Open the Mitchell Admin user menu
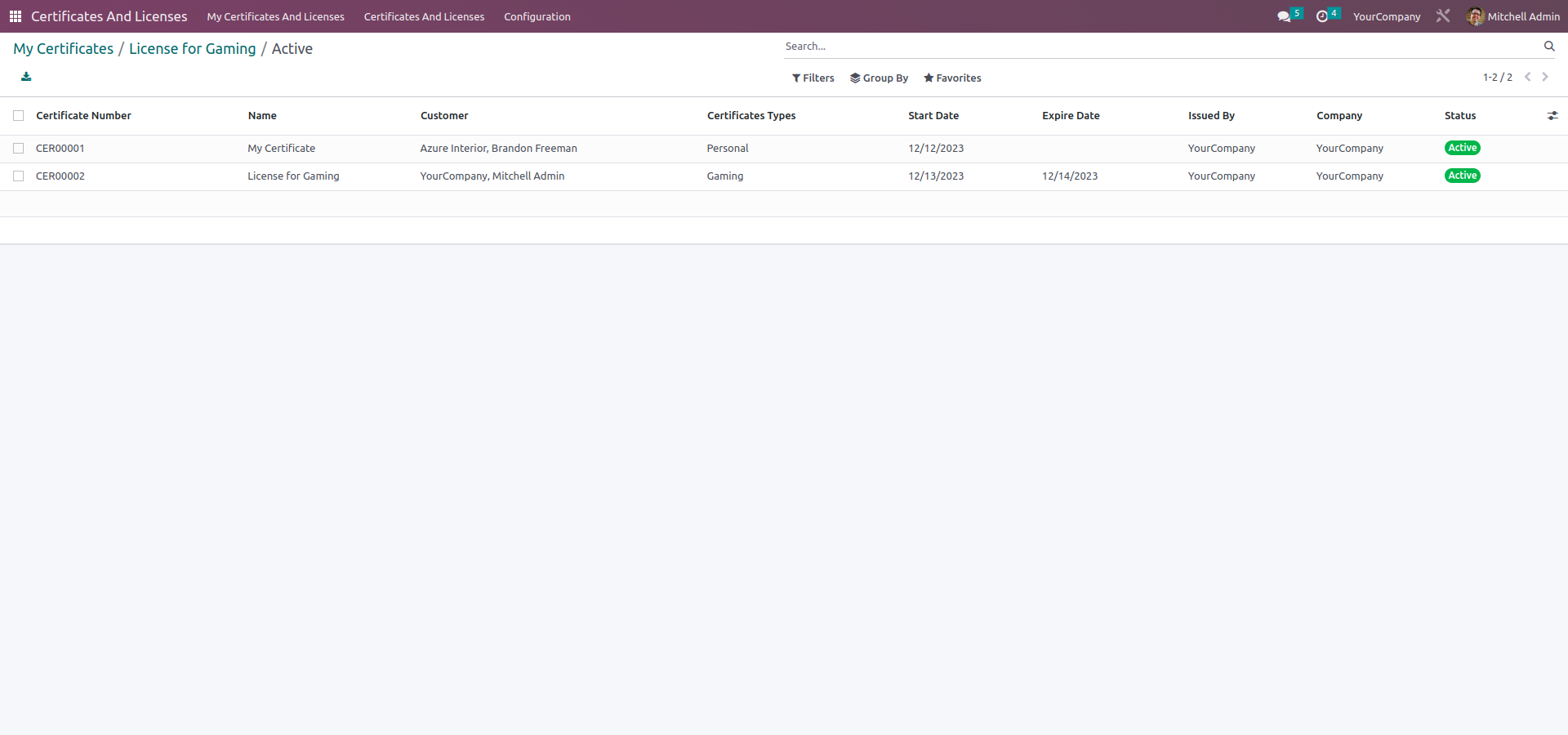The image size is (1568, 735). [x=1513, y=16]
